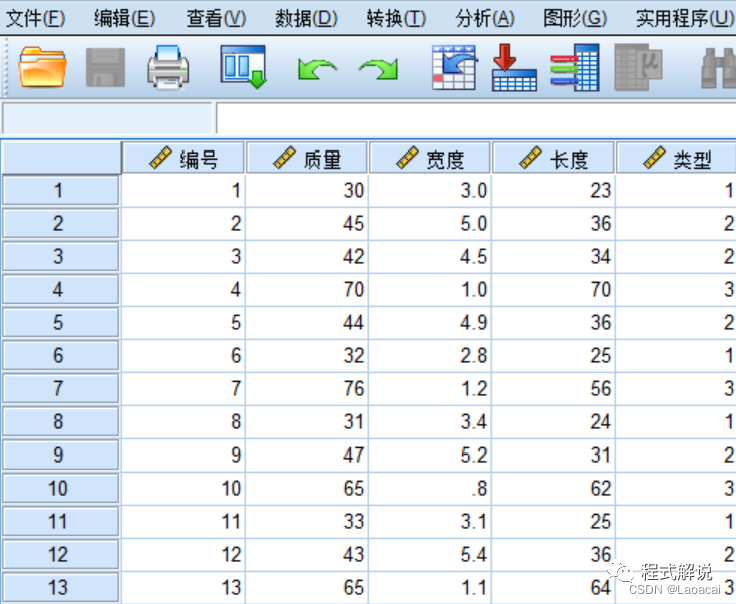Click 质量 cell with value 43
The height and width of the screenshot is (604, 736).
click(307, 555)
